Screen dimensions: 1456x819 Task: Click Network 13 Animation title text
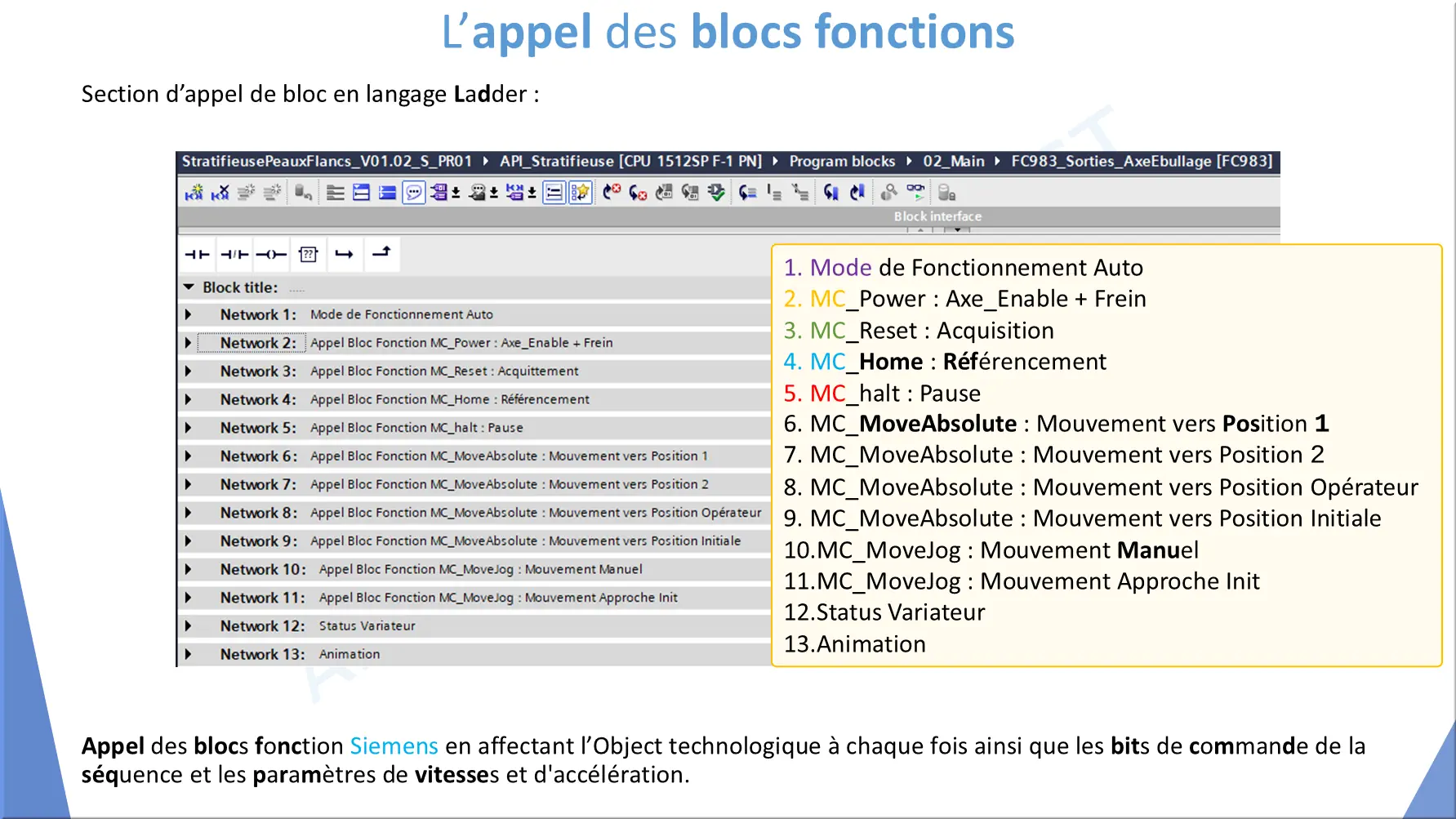(x=349, y=654)
